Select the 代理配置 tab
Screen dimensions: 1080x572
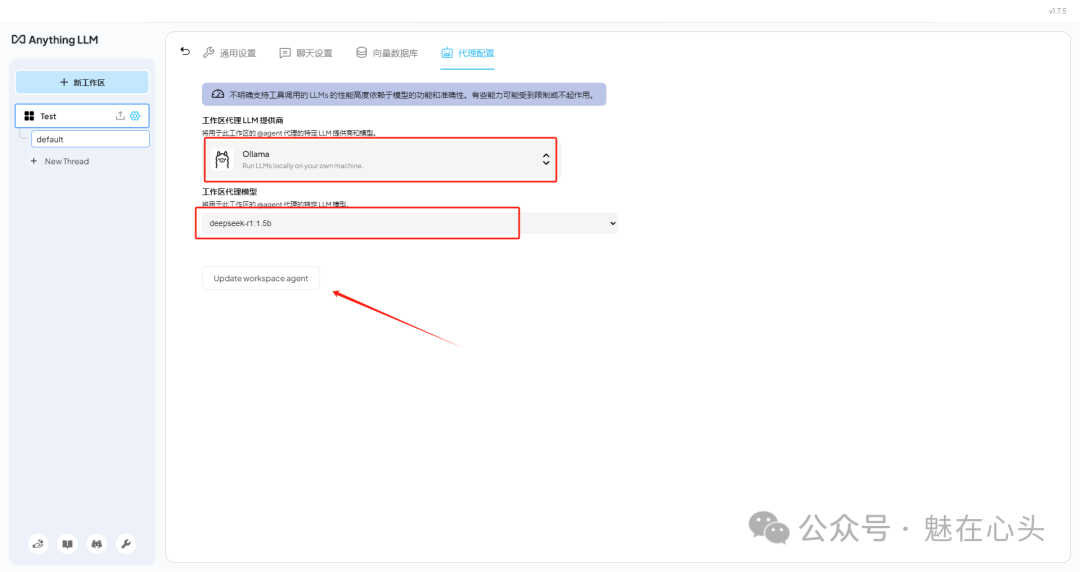tap(468, 53)
